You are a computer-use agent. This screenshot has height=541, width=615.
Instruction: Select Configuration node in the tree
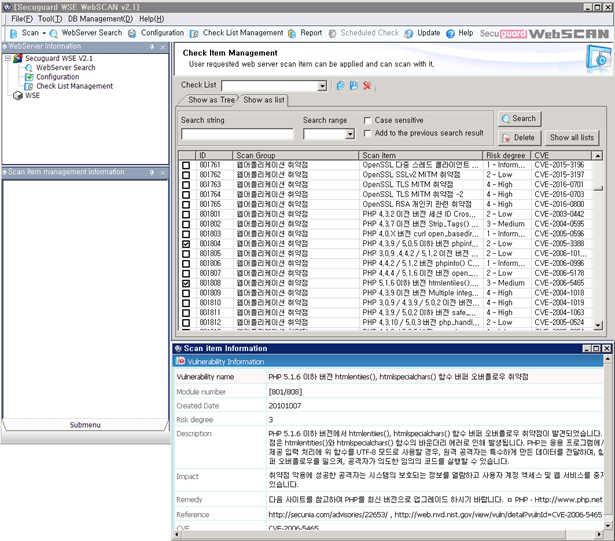[x=58, y=77]
